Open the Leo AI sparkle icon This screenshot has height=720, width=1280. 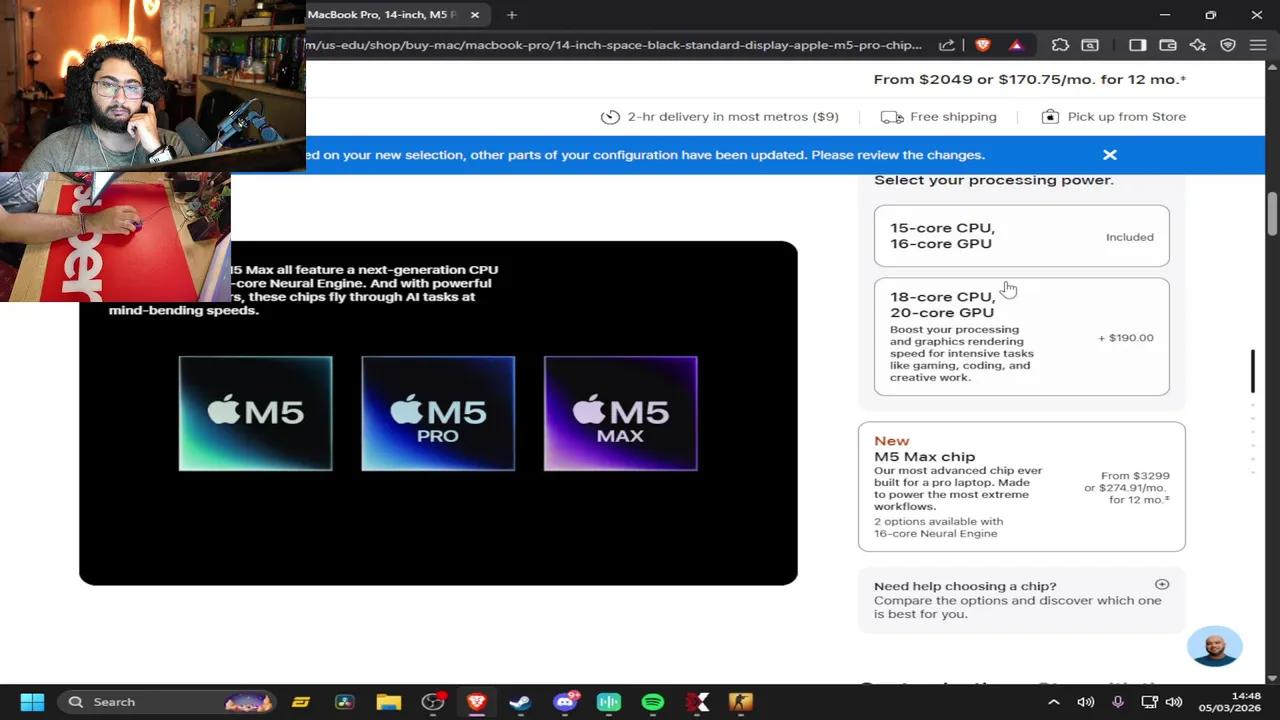click(x=1197, y=45)
